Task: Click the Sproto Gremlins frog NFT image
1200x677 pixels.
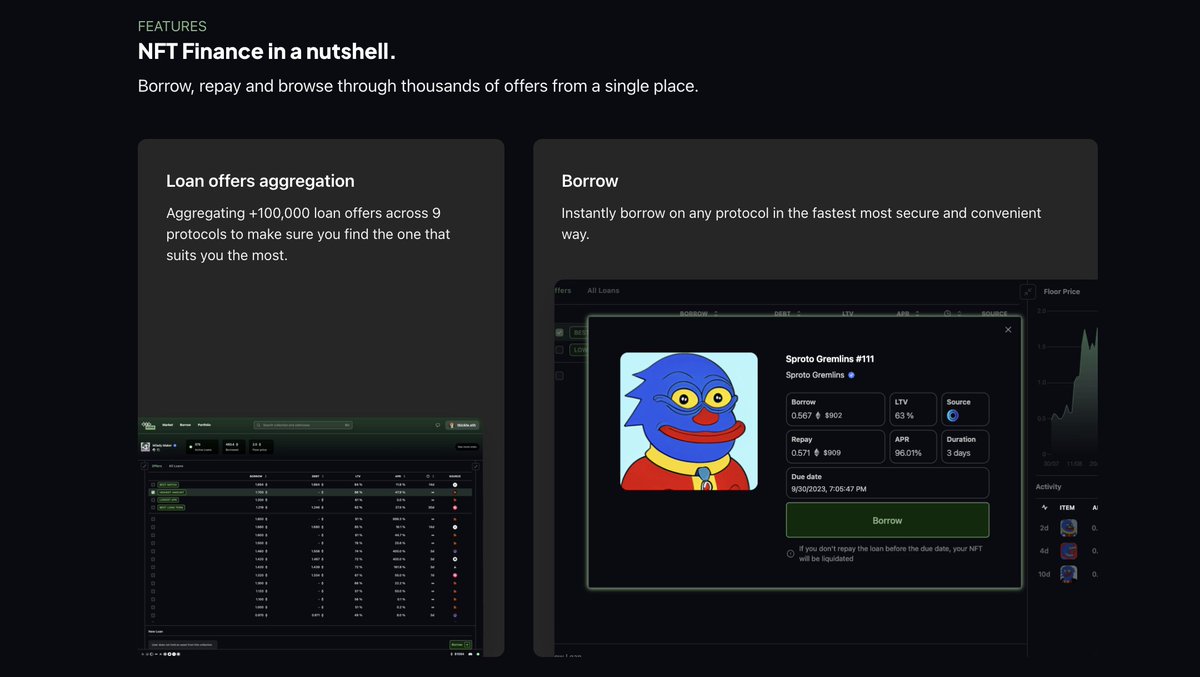Action: click(x=689, y=421)
